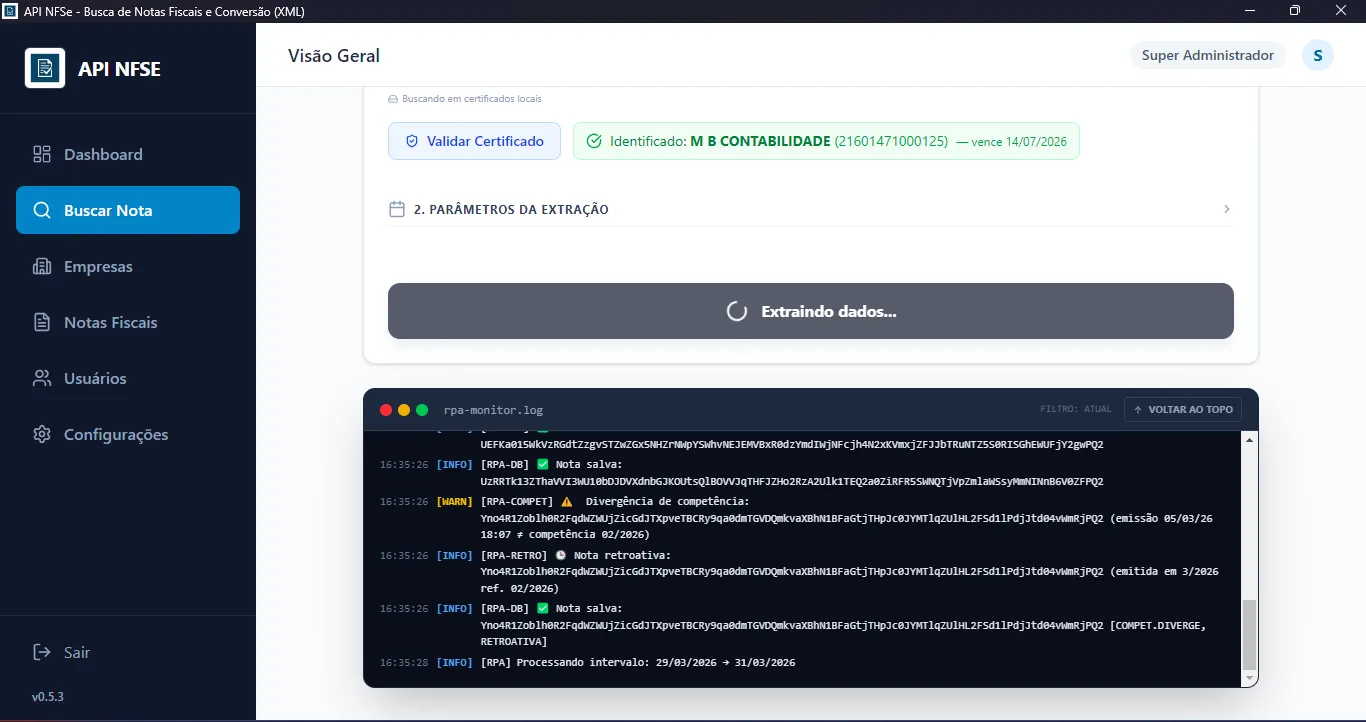The width and height of the screenshot is (1366, 722).
Task: Click yellow dot in log window
Action: click(404, 410)
